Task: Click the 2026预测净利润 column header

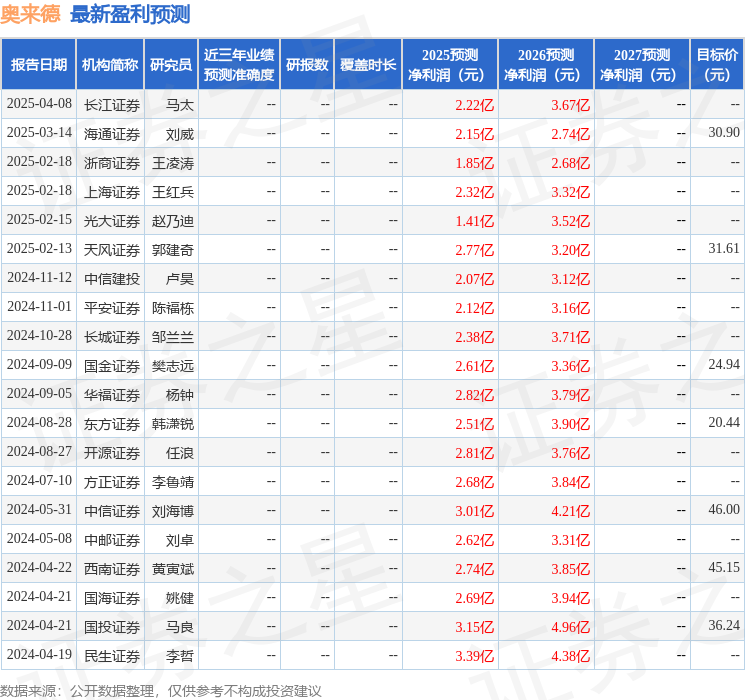Action: pos(546,65)
